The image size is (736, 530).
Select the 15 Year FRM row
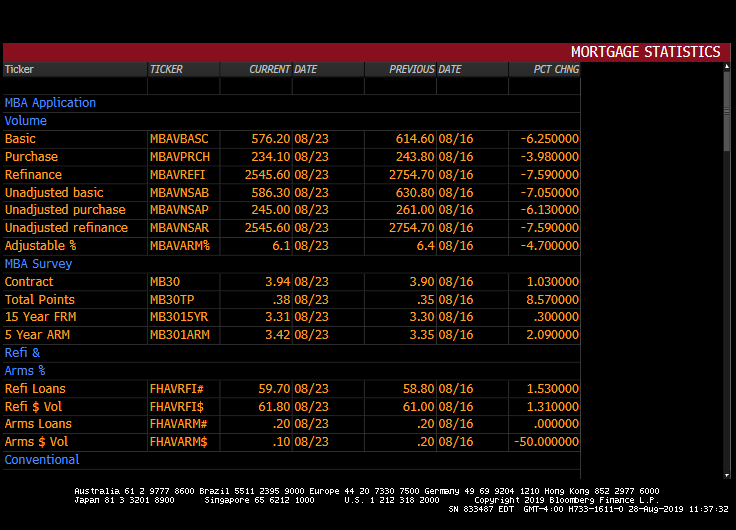291,317
